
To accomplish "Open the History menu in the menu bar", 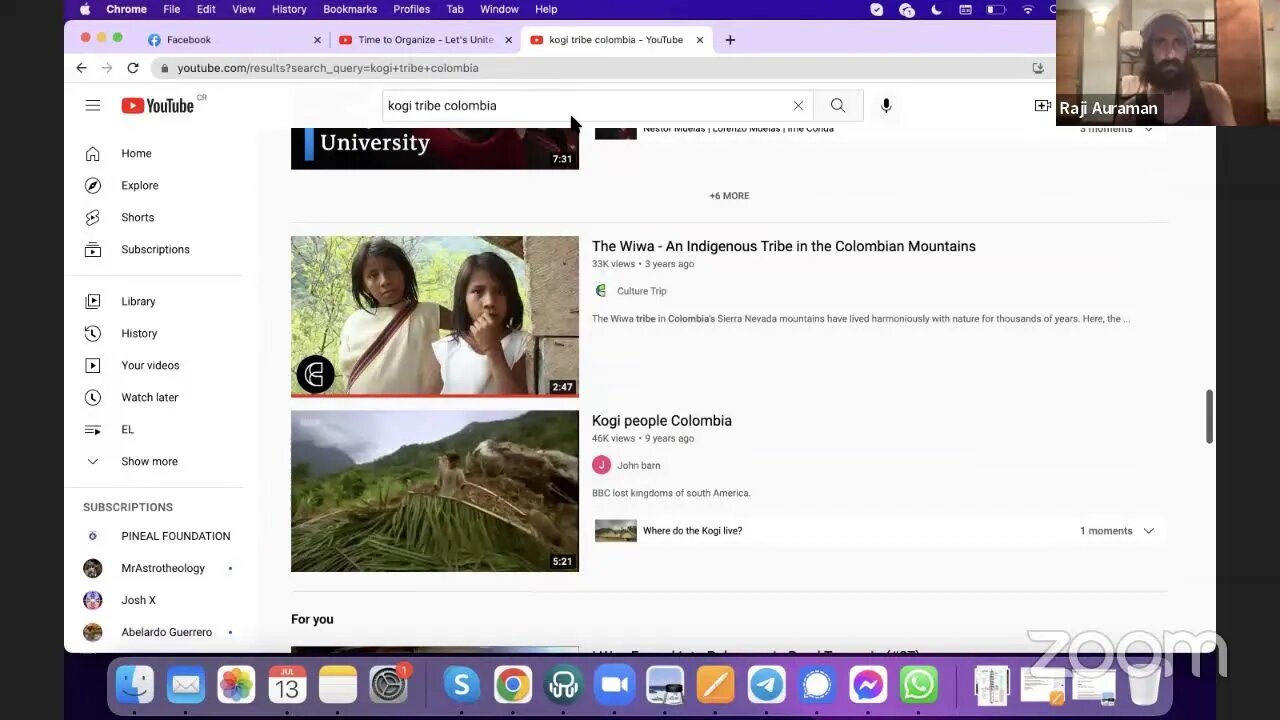I will point(289,9).
